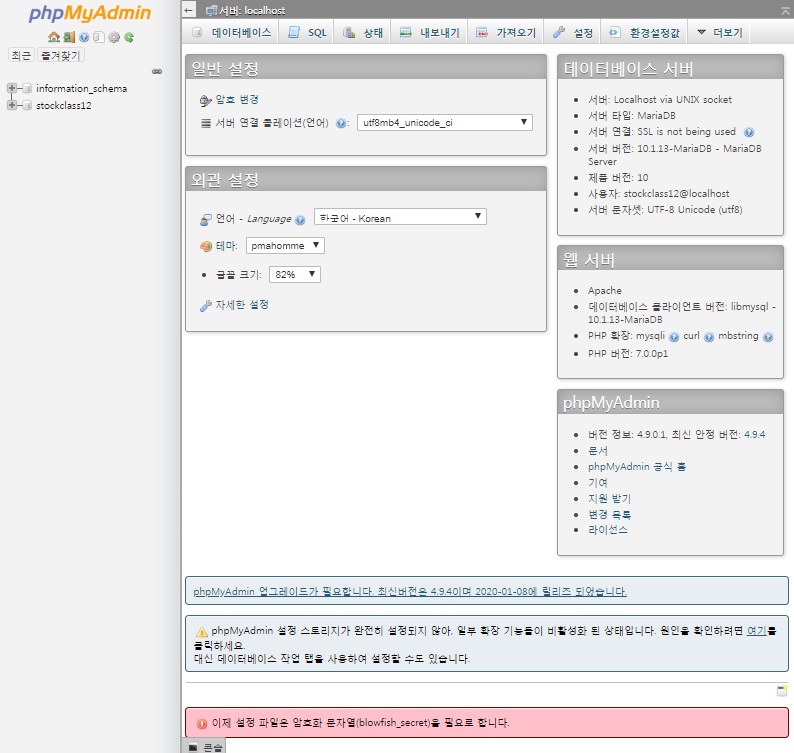This screenshot has width=794, height=753.
Task: Open the utf8mb4_unicode_ci collation dropdown
Action: pos(444,123)
